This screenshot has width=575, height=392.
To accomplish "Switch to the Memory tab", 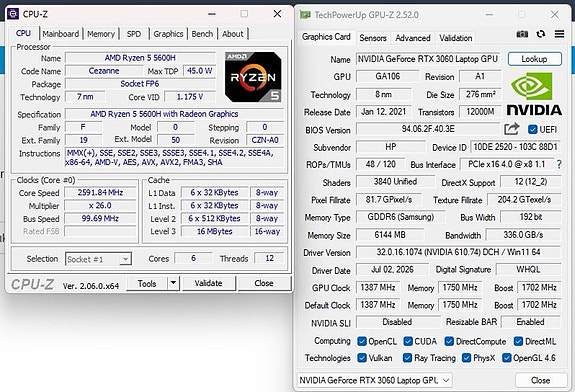I will click(x=101, y=34).
